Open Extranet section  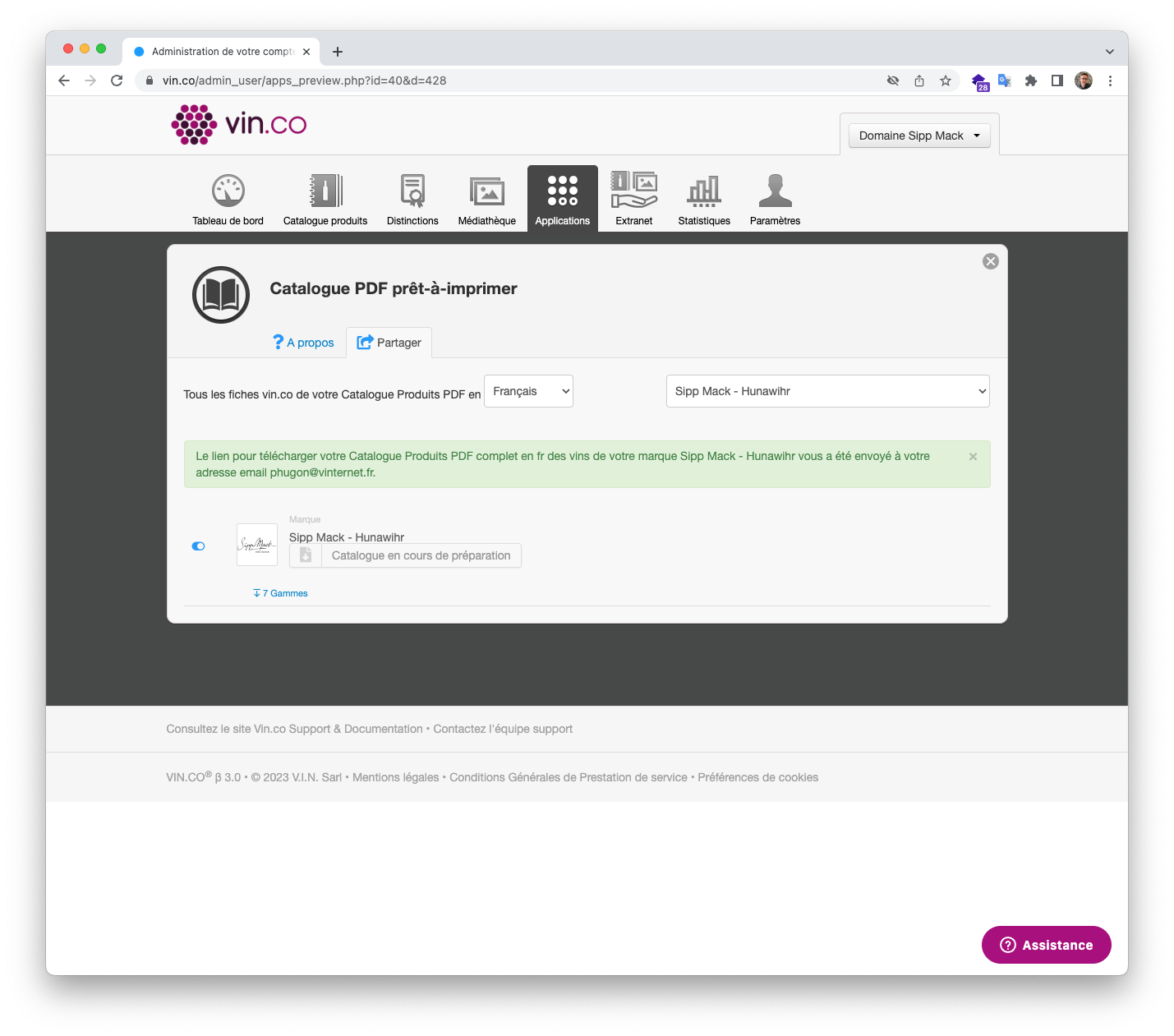click(x=634, y=200)
